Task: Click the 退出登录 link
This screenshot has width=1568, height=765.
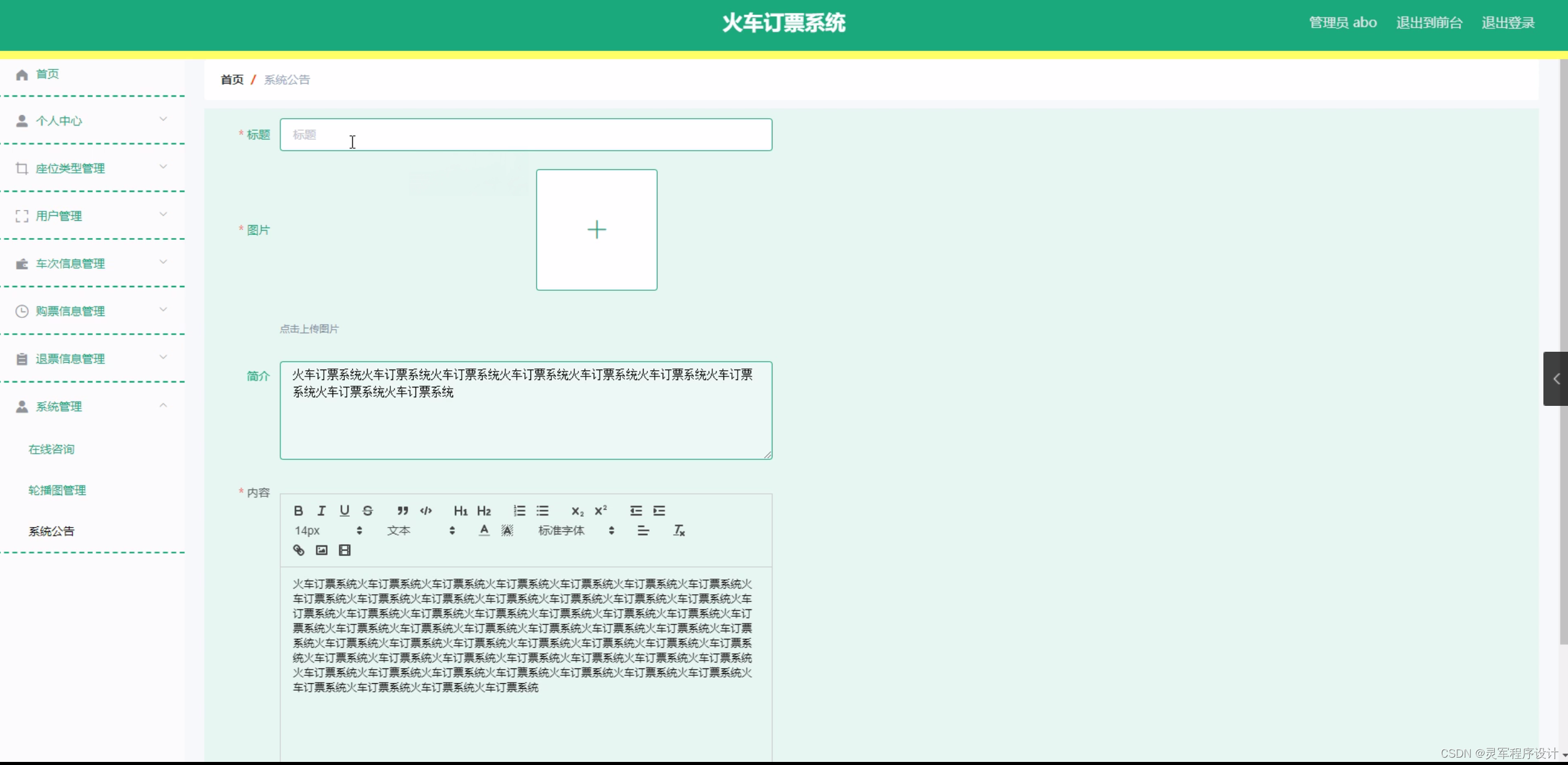Action: coord(1508,23)
